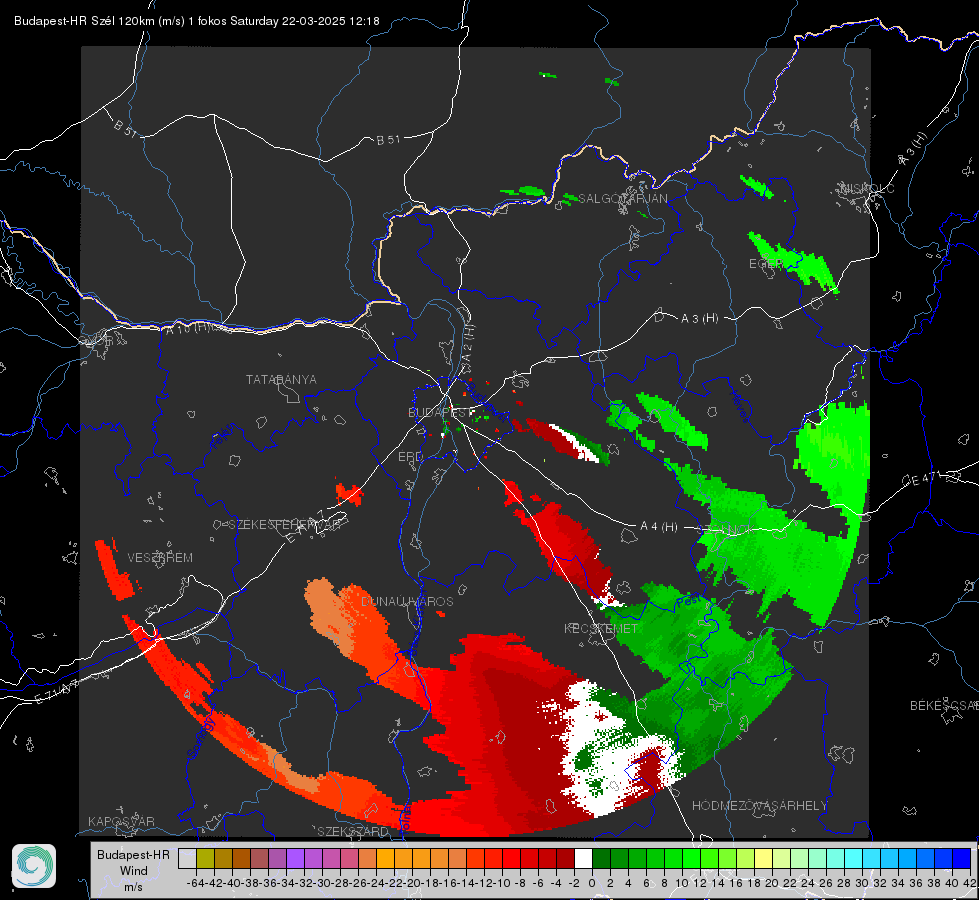
Task: Click the swirl logo icon beside the legend
Action: click(34, 866)
